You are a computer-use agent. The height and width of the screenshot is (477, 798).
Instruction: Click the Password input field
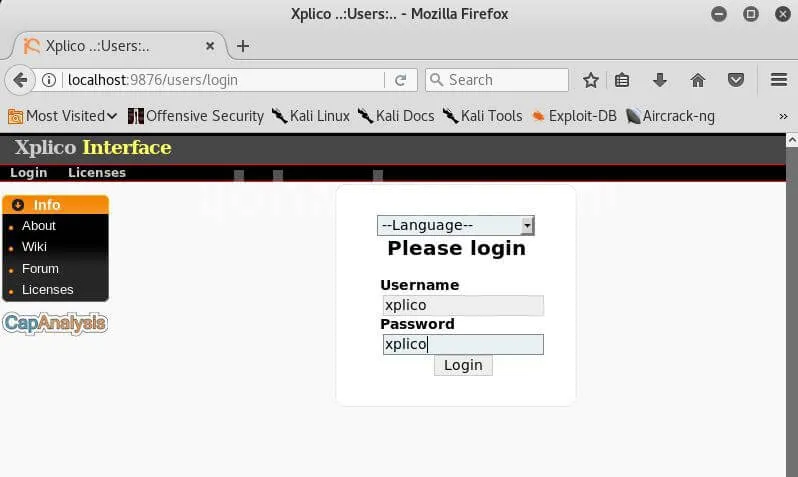tap(463, 345)
